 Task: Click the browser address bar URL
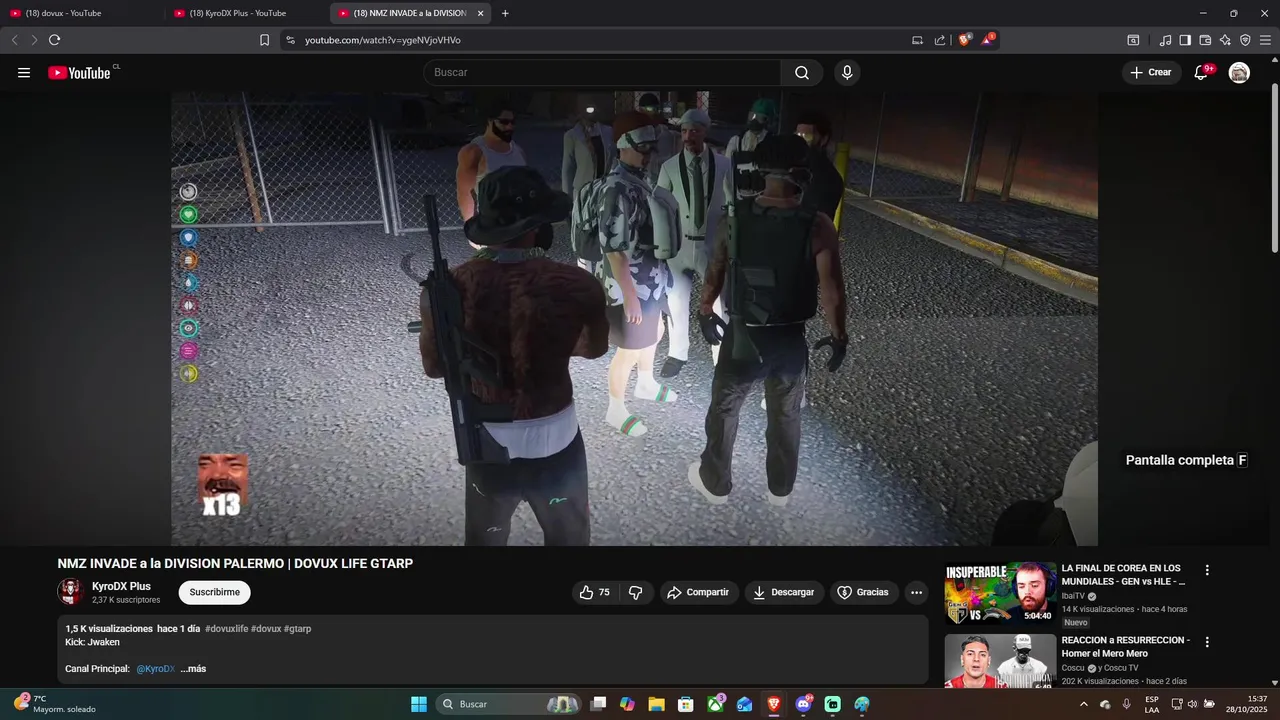(x=383, y=40)
